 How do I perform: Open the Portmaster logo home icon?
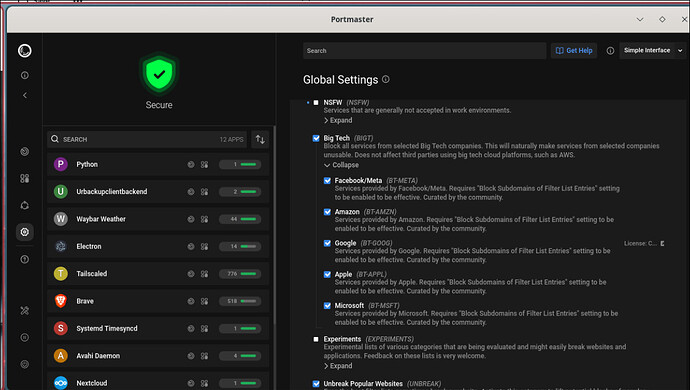click(x=25, y=51)
